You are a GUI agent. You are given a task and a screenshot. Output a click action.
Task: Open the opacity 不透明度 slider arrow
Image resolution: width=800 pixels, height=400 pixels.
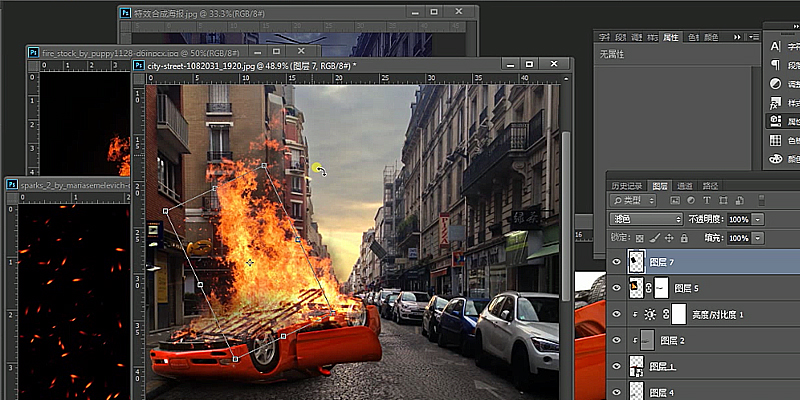point(758,219)
